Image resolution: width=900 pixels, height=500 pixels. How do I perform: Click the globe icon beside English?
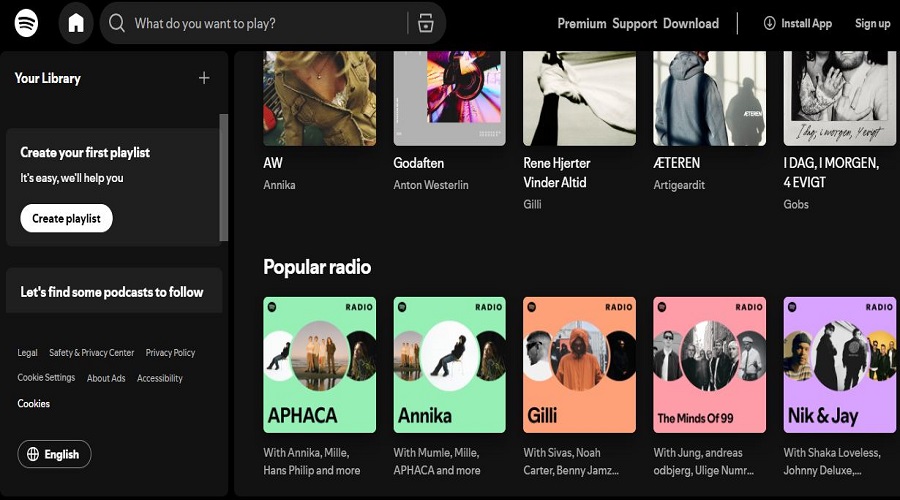(33, 454)
